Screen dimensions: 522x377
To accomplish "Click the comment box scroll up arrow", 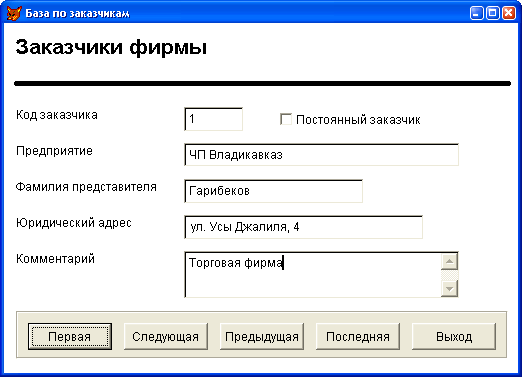I will (x=449, y=261).
